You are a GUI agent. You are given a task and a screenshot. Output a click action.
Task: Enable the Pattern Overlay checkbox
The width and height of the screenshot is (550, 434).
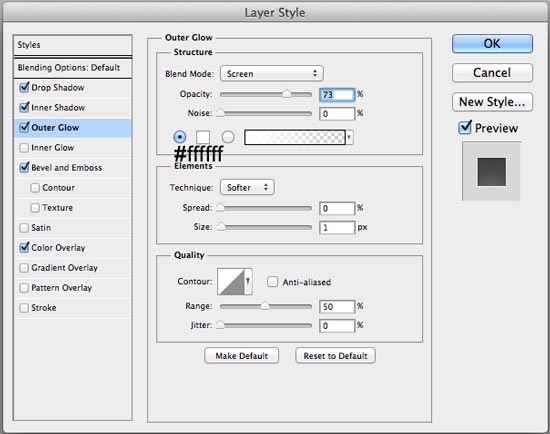click(x=24, y=288)
